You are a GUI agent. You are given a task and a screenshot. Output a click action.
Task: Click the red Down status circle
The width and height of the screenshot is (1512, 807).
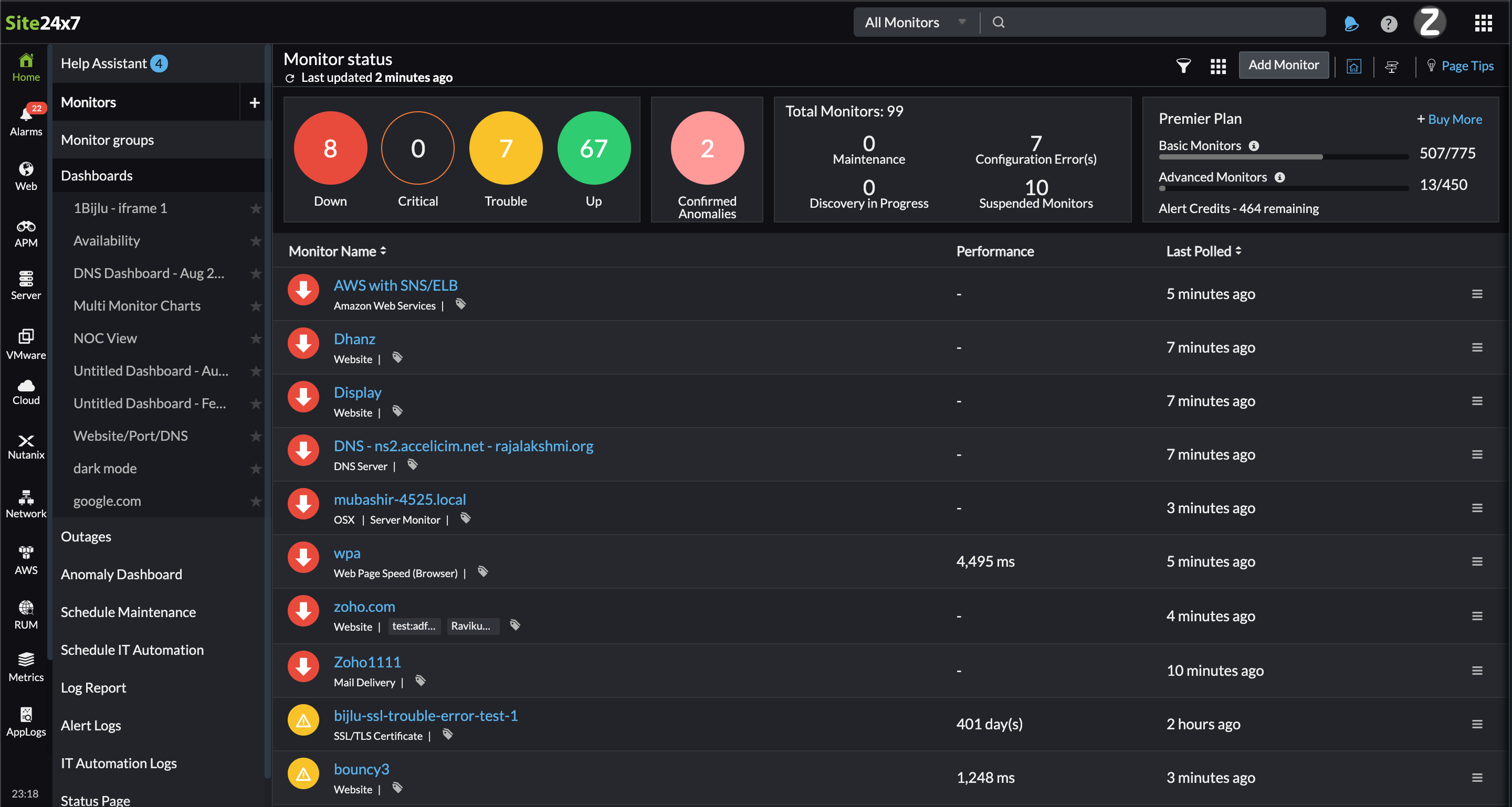[330, 148]
